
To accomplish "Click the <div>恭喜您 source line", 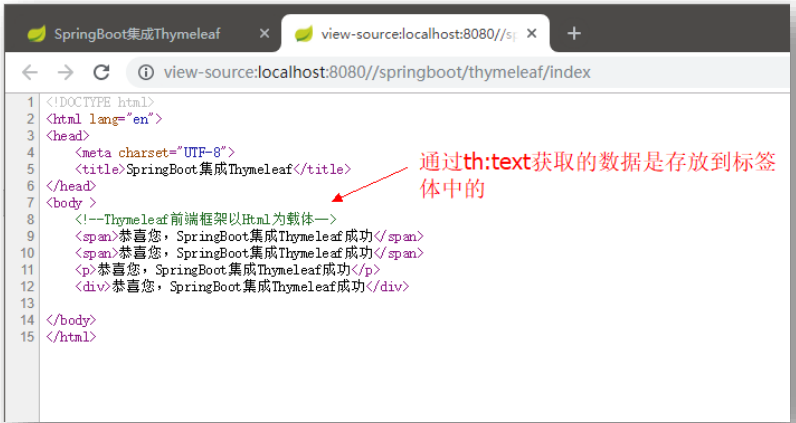I will coord(242,286).
